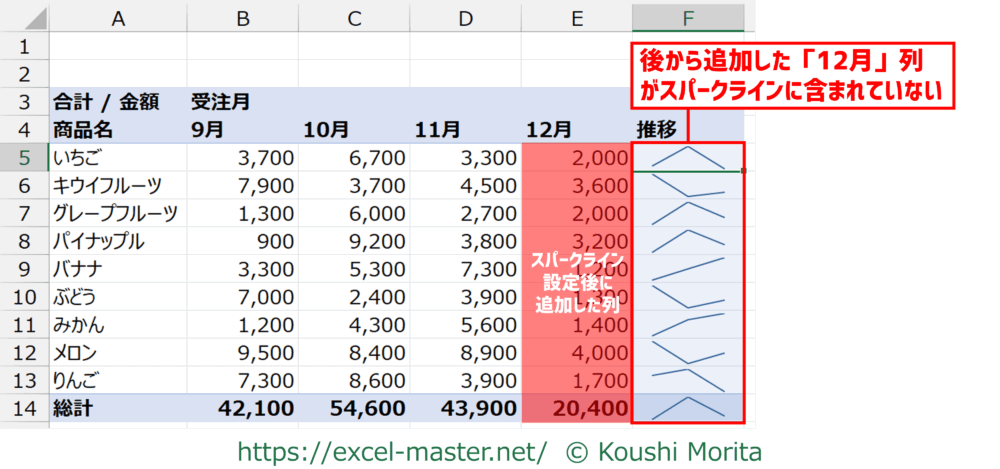Click the 総計 row sparkline
The image size is (1000, 469).
coord(687,408)
